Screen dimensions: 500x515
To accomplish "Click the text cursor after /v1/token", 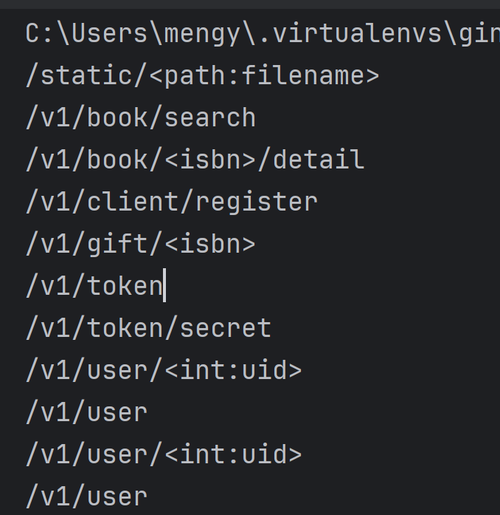I will click(x=164, y=286).
